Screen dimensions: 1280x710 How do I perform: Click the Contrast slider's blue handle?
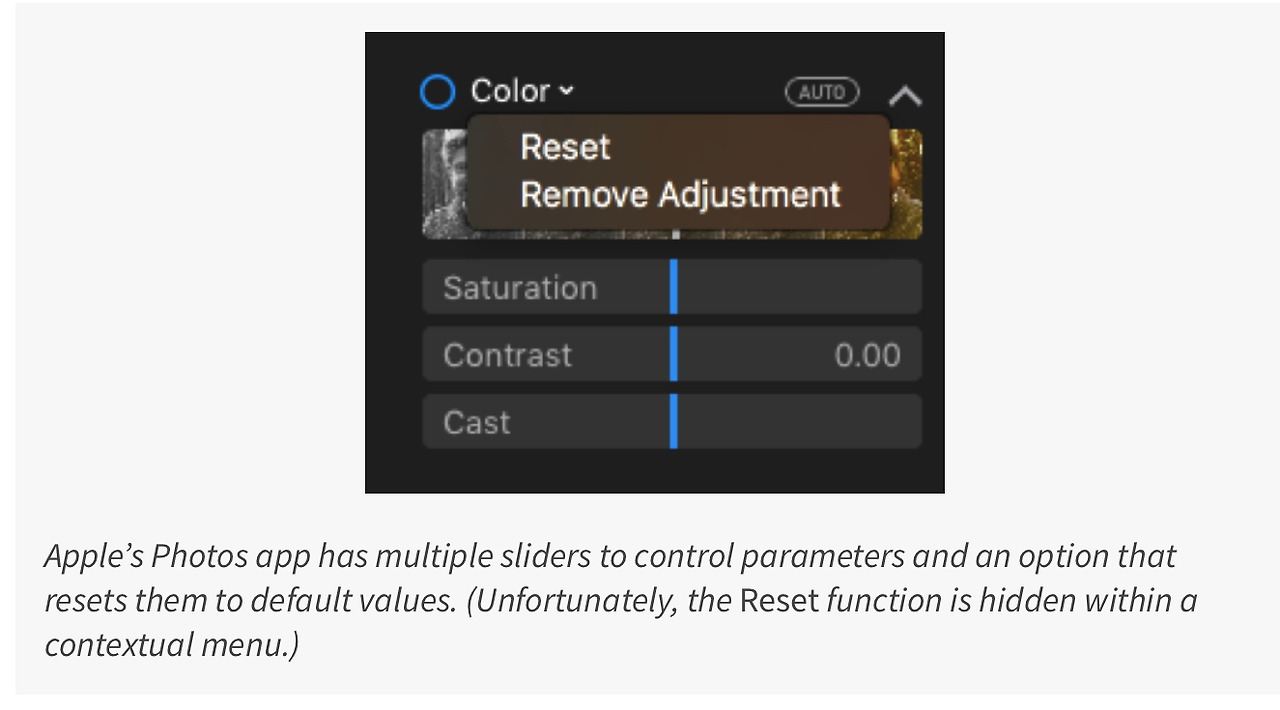pos(674,354)
